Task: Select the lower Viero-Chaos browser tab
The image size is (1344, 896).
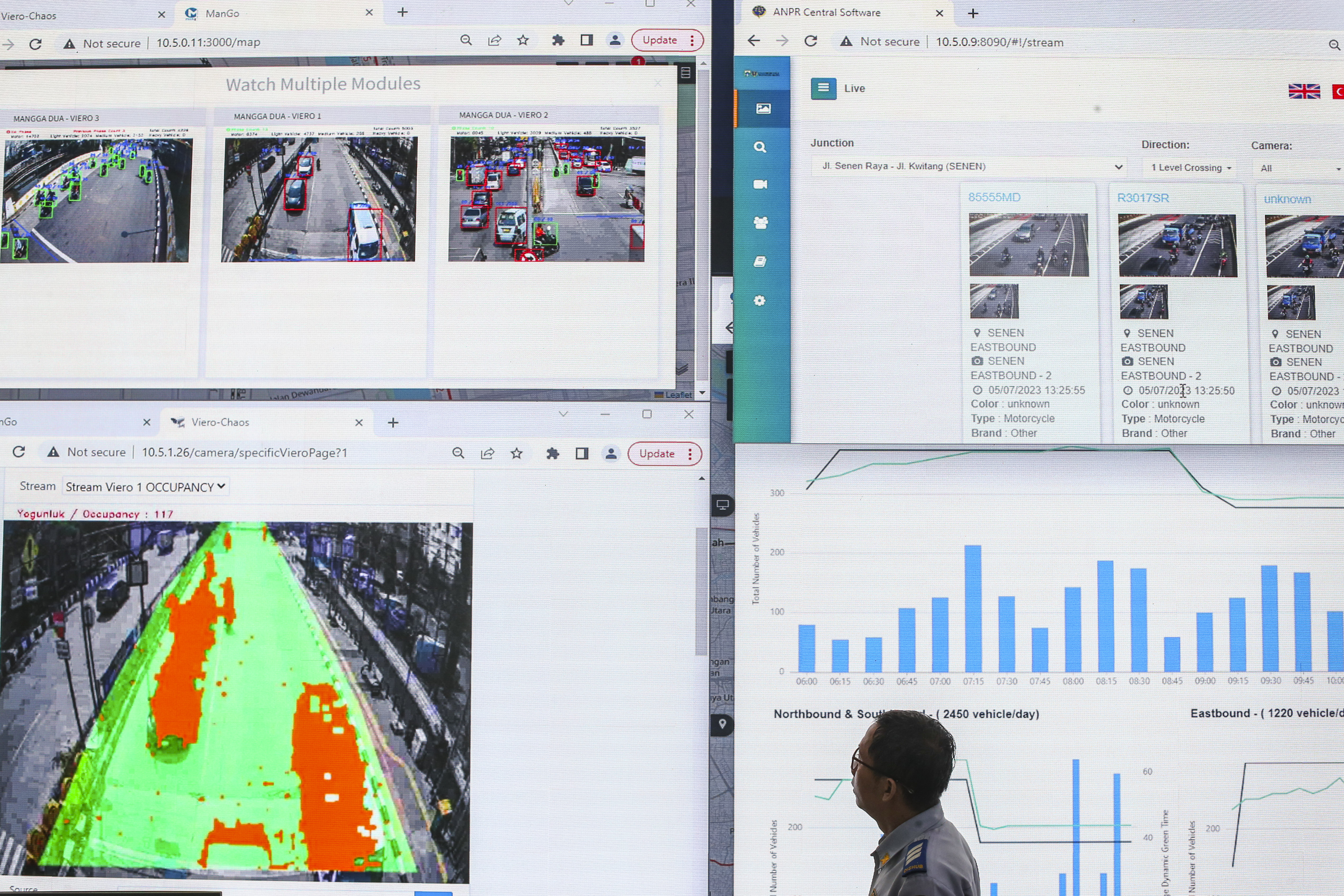Action: [221, 422]
